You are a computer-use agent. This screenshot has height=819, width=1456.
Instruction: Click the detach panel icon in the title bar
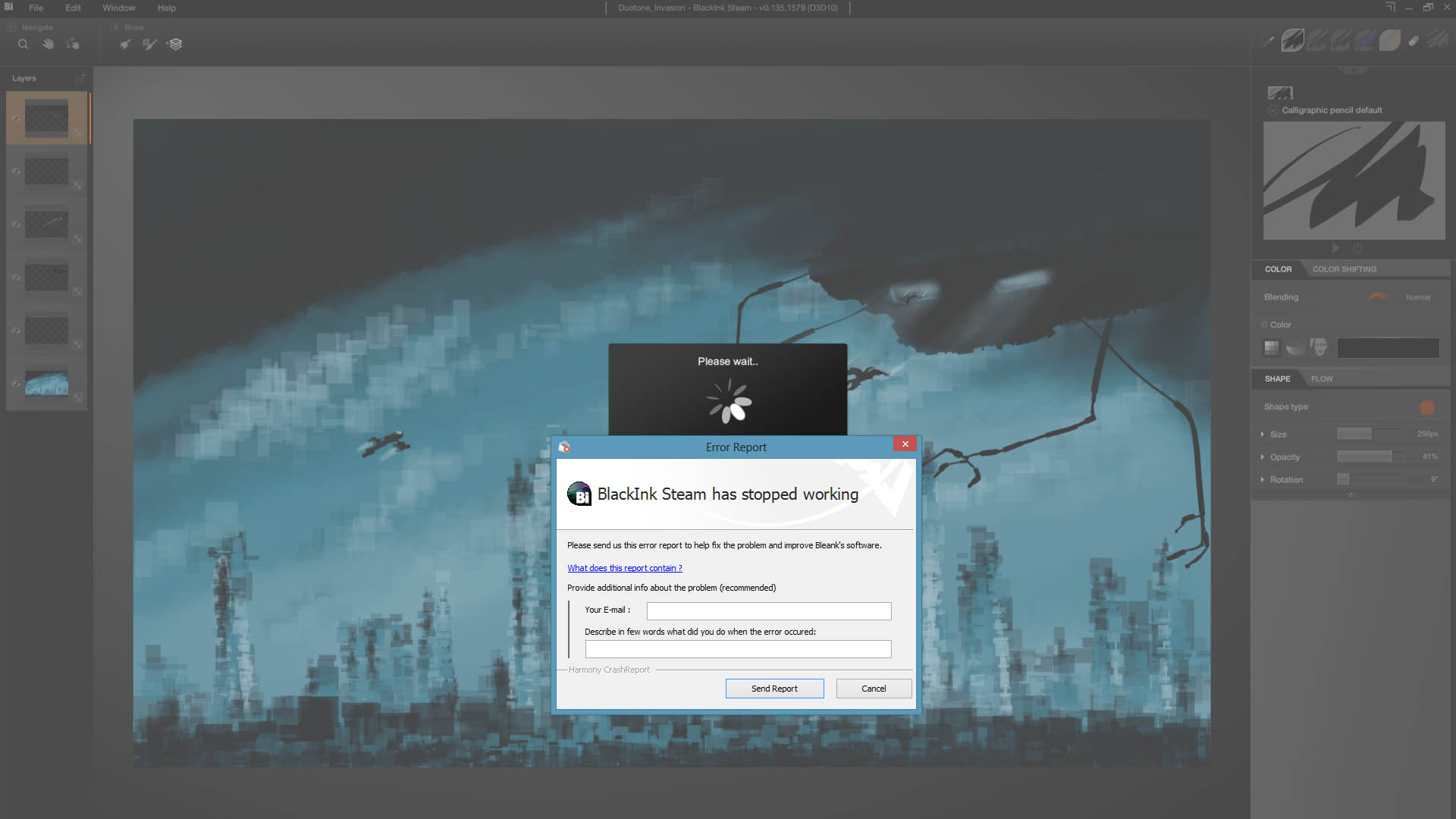click(x=1390, y=7)
